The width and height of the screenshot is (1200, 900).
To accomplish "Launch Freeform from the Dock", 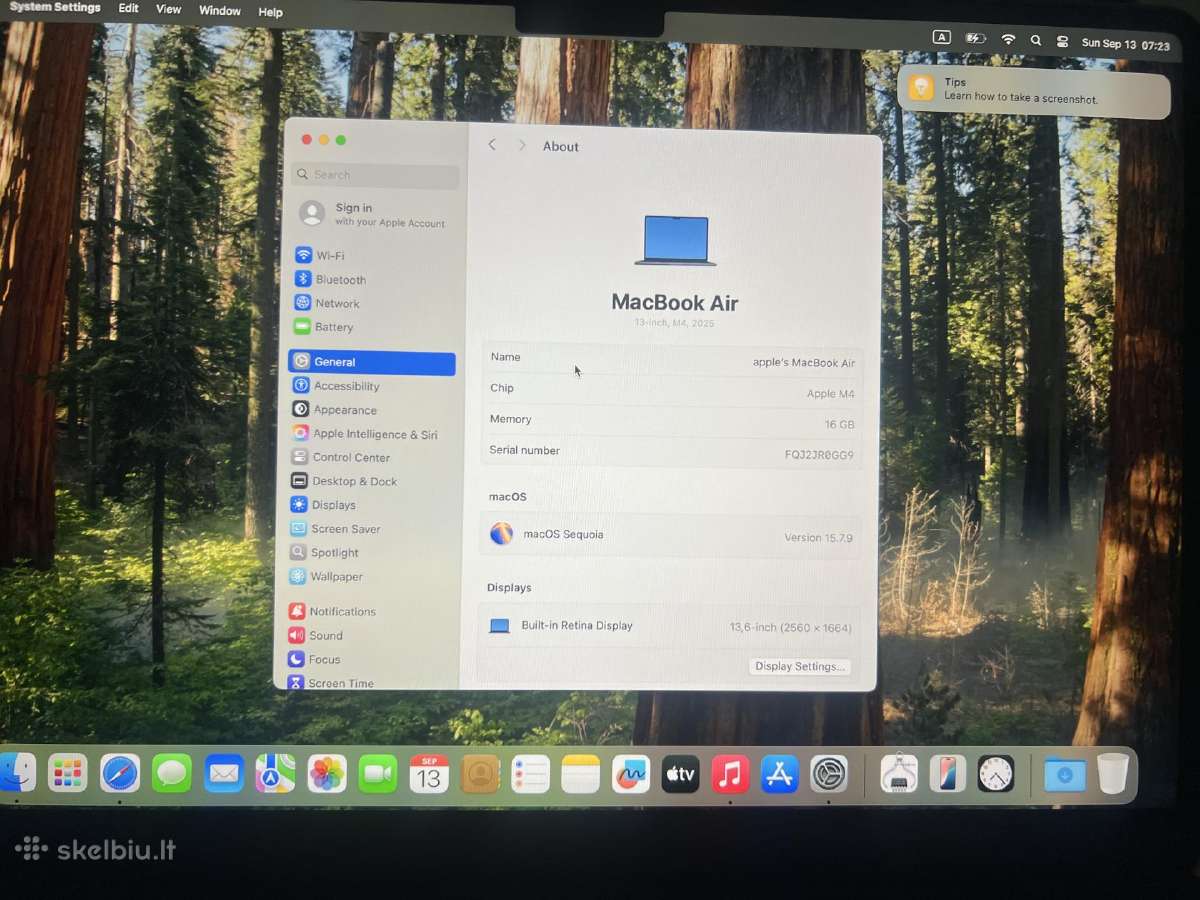I will coord(631,774).
